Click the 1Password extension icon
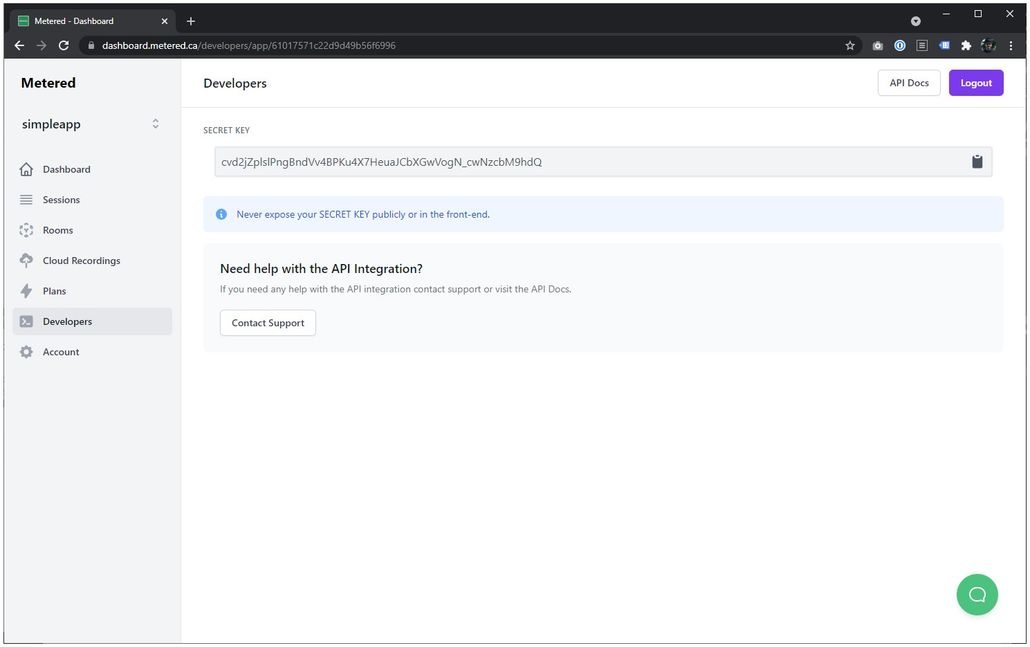The image size is (1030, 647). (900, 45)
